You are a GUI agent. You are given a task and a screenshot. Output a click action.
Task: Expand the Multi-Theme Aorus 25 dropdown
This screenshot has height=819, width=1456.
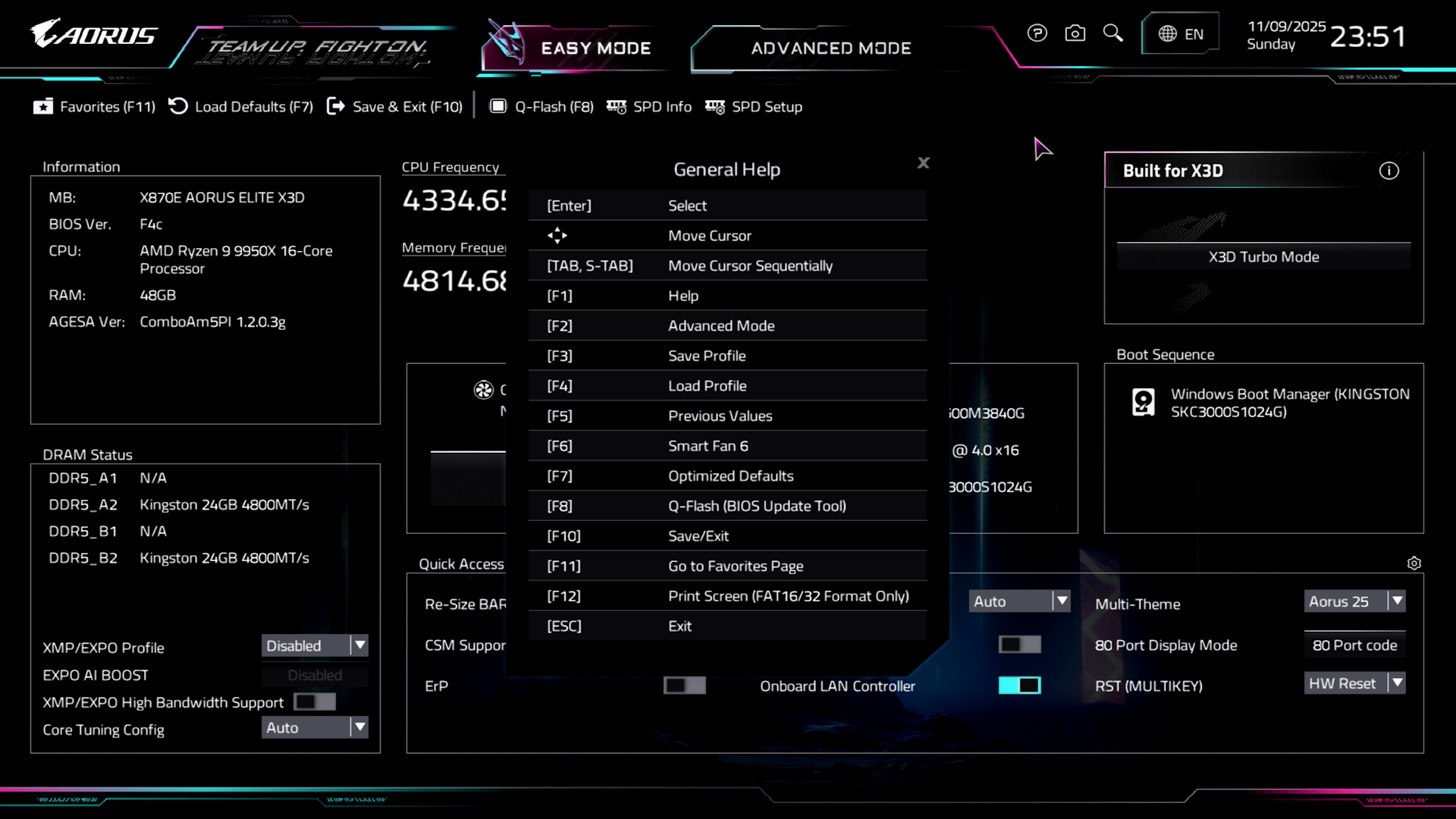[1354, 601]
